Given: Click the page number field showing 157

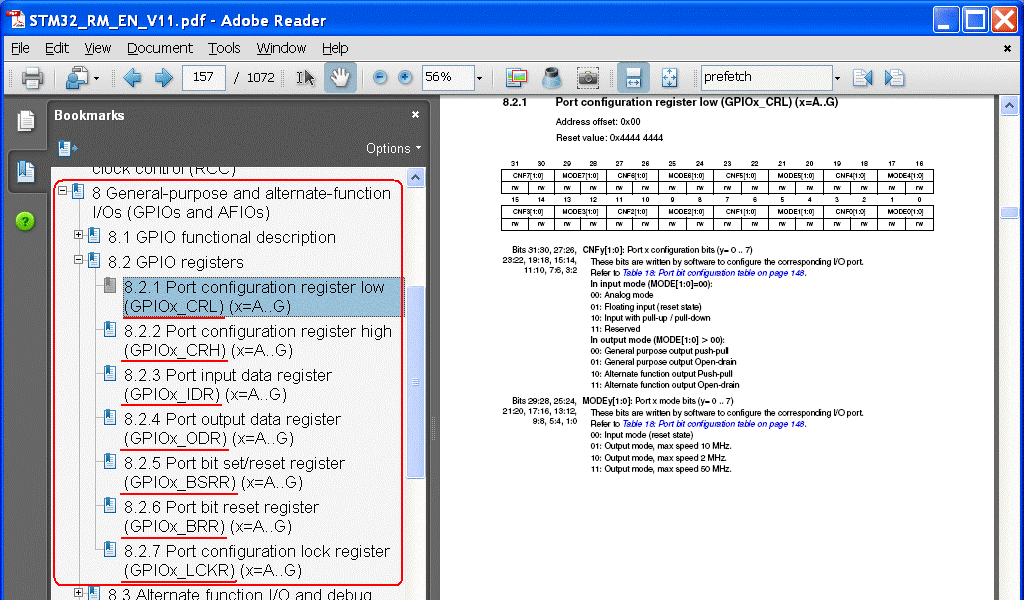Looking at the screenshot, I should point(204,78).
